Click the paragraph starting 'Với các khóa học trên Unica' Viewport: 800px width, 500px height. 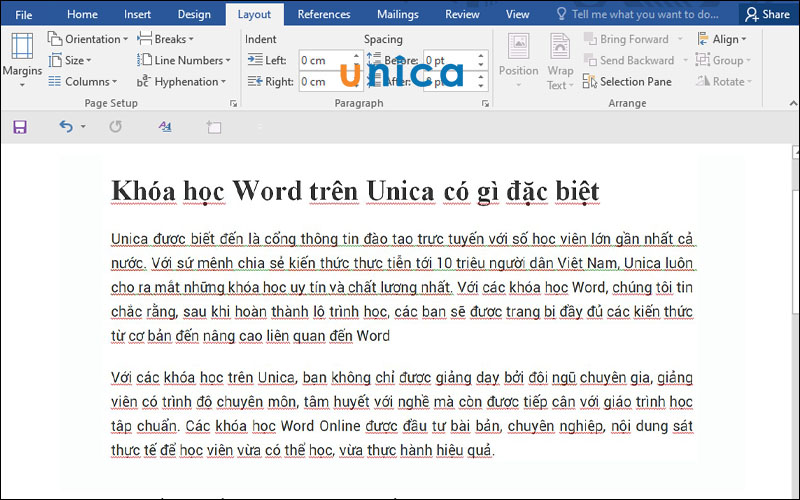pos(403,414)
